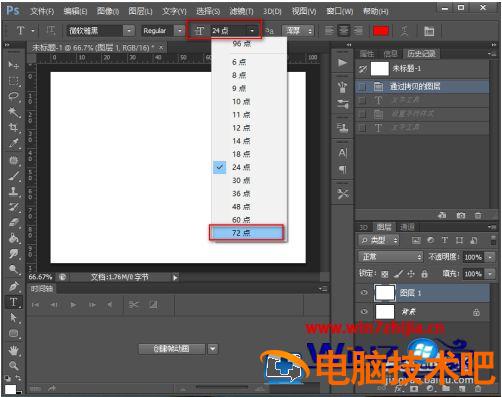502x397 pixels.
Task: Select the Paint Bucket tool
Action: [13, 238]
